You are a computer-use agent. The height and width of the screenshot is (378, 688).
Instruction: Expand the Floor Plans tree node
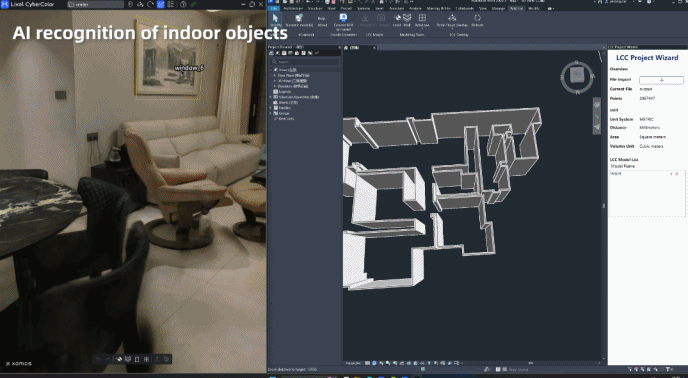(275, 76)
